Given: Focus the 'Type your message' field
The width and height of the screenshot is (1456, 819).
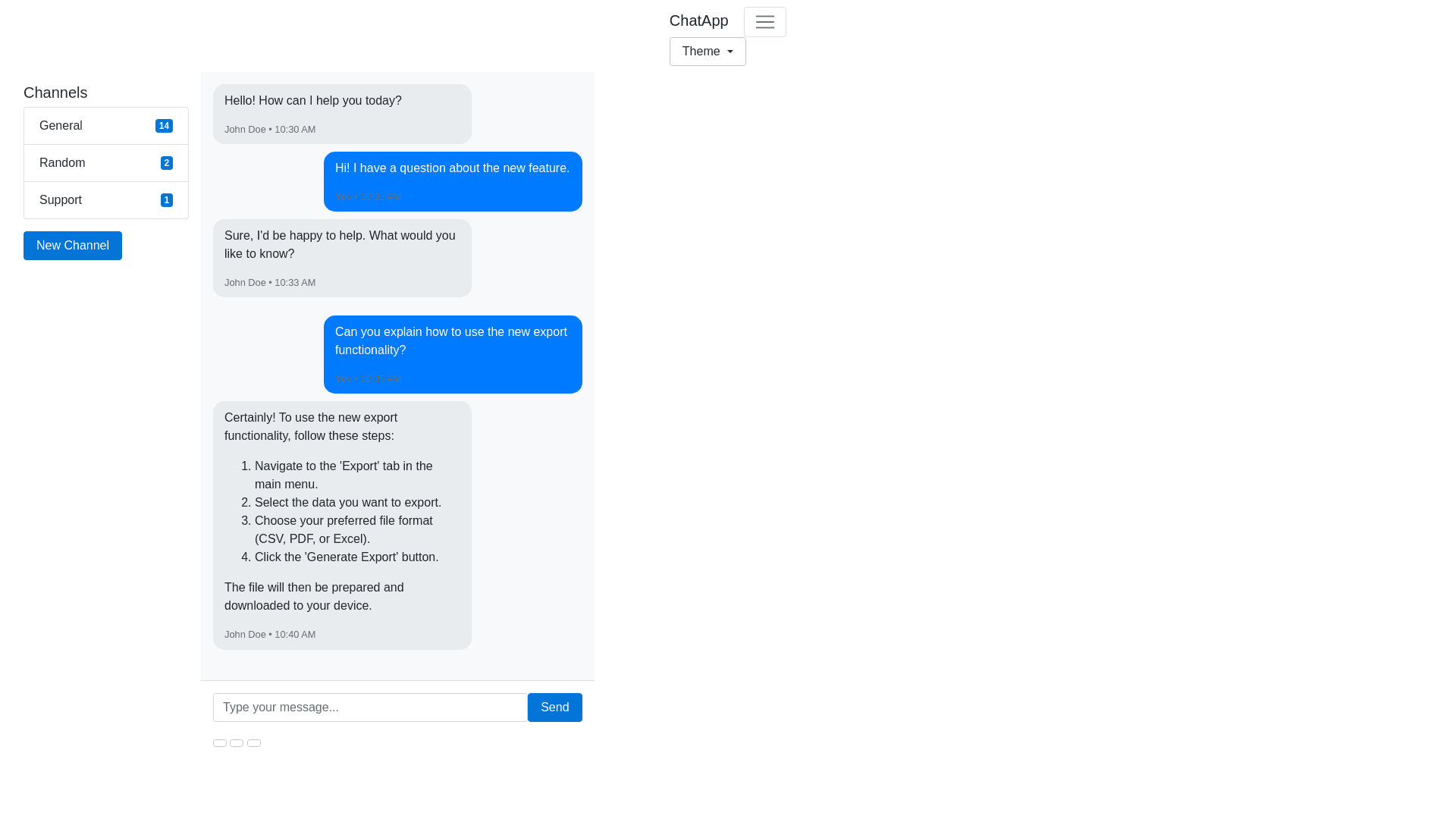Looking at the screenshot, I should pos(370,708).
